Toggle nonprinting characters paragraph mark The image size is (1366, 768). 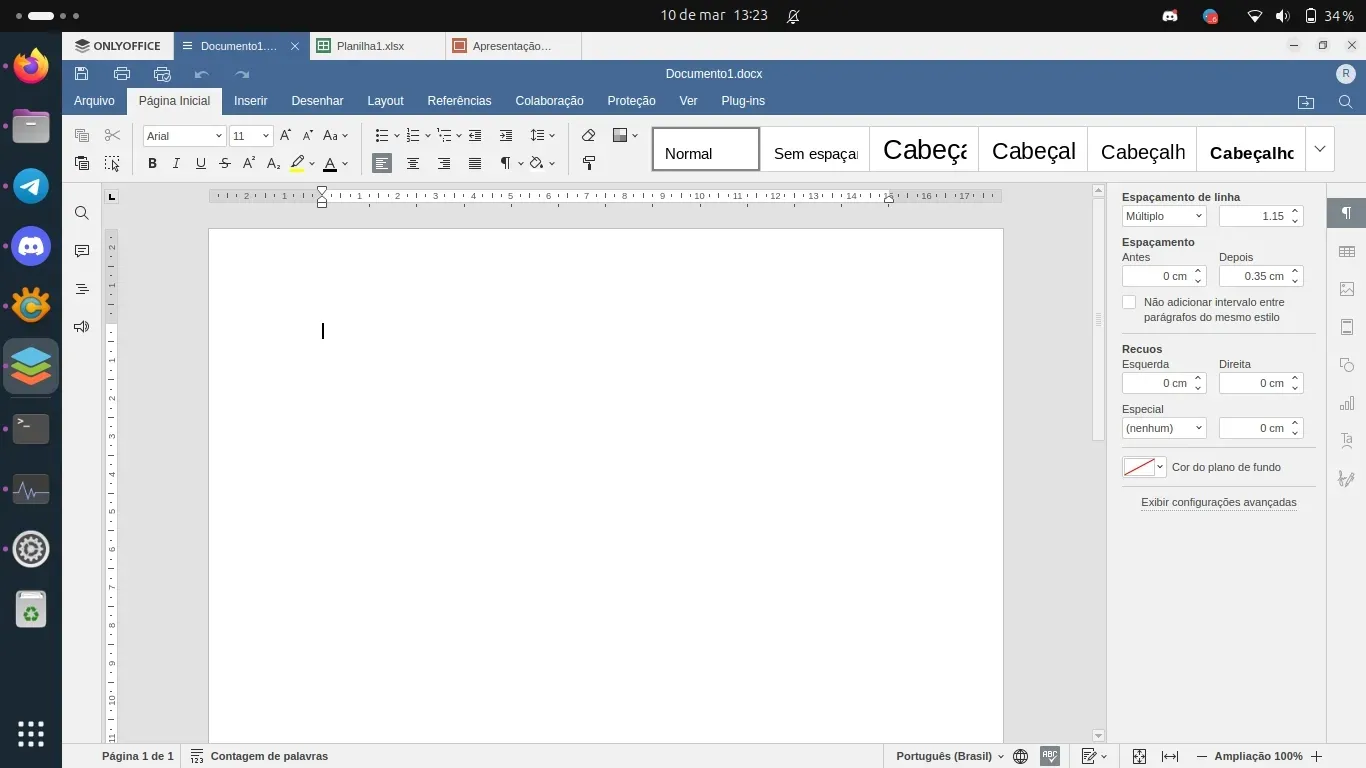[506, 164]
